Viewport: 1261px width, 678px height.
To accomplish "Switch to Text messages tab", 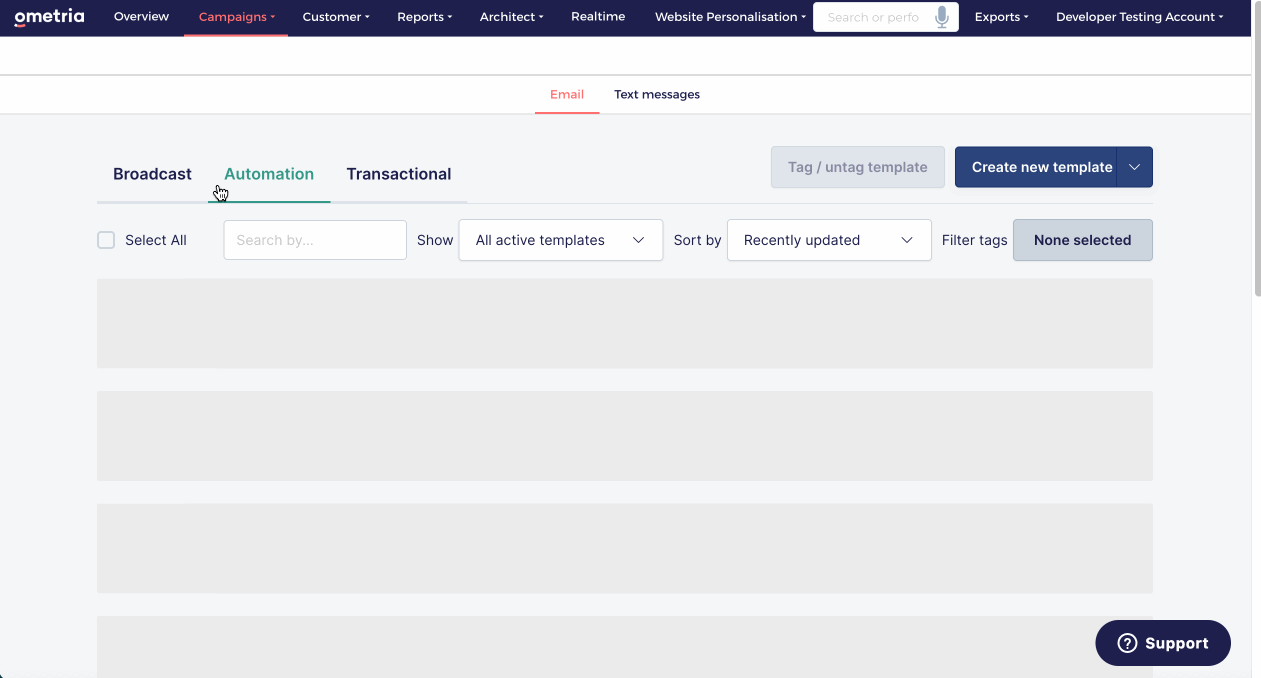I will tap(657, 95).
